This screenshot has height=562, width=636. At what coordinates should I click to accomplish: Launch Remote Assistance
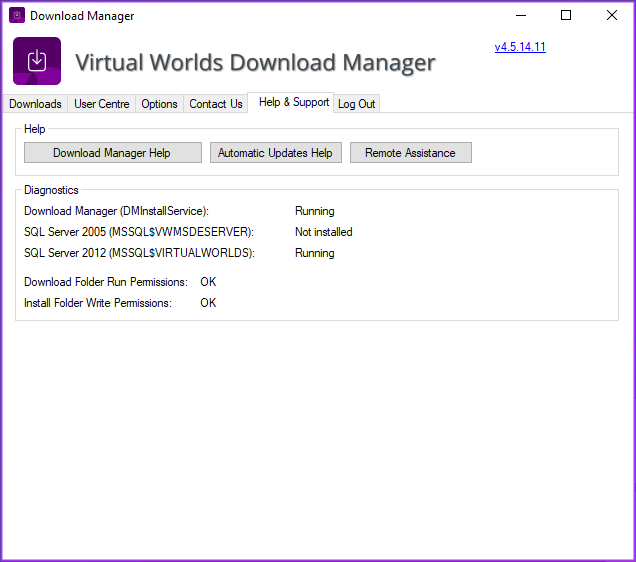pos(411,152)
